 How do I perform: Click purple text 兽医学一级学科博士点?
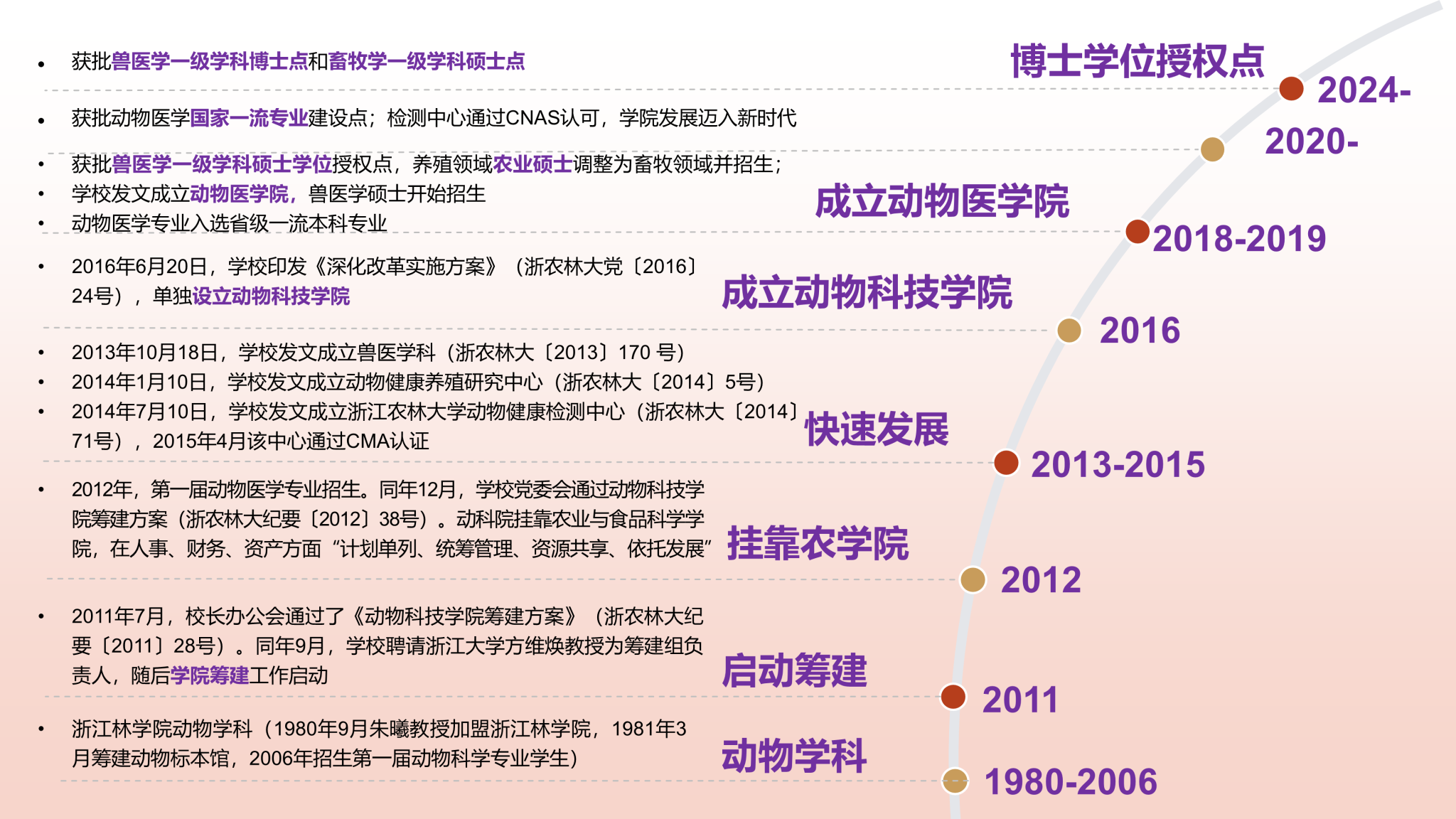tap(210, 62)
